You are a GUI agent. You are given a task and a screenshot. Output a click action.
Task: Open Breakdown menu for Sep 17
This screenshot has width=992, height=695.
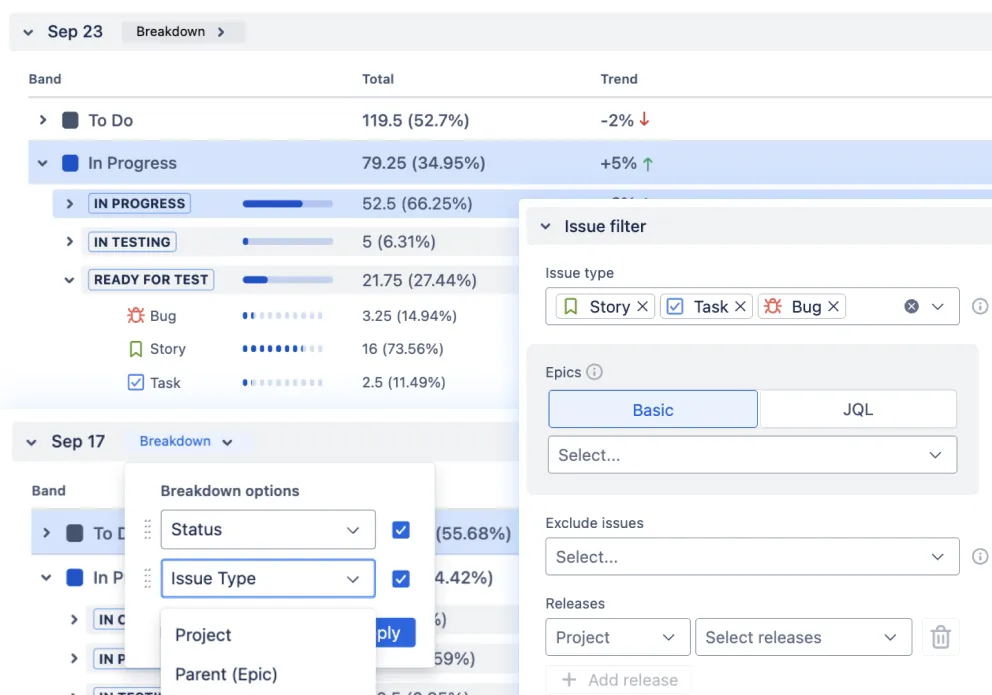coord(187,441)
